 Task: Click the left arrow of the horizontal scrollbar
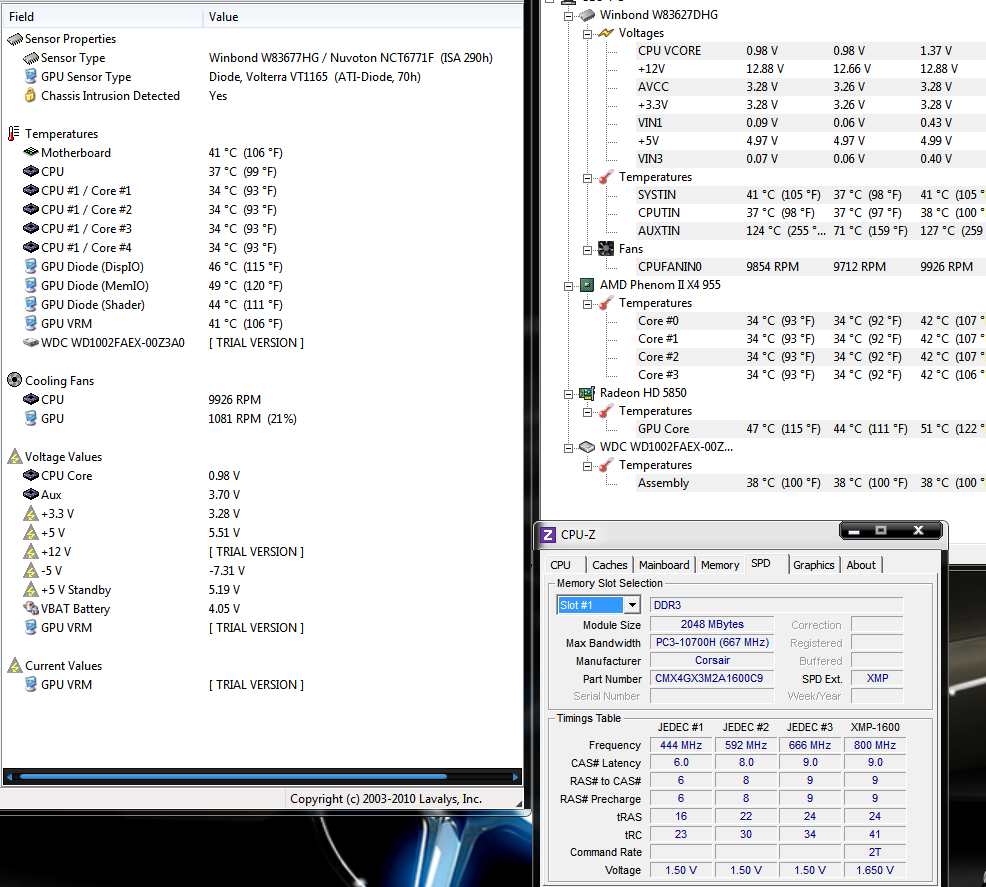(x=9, y=777)
